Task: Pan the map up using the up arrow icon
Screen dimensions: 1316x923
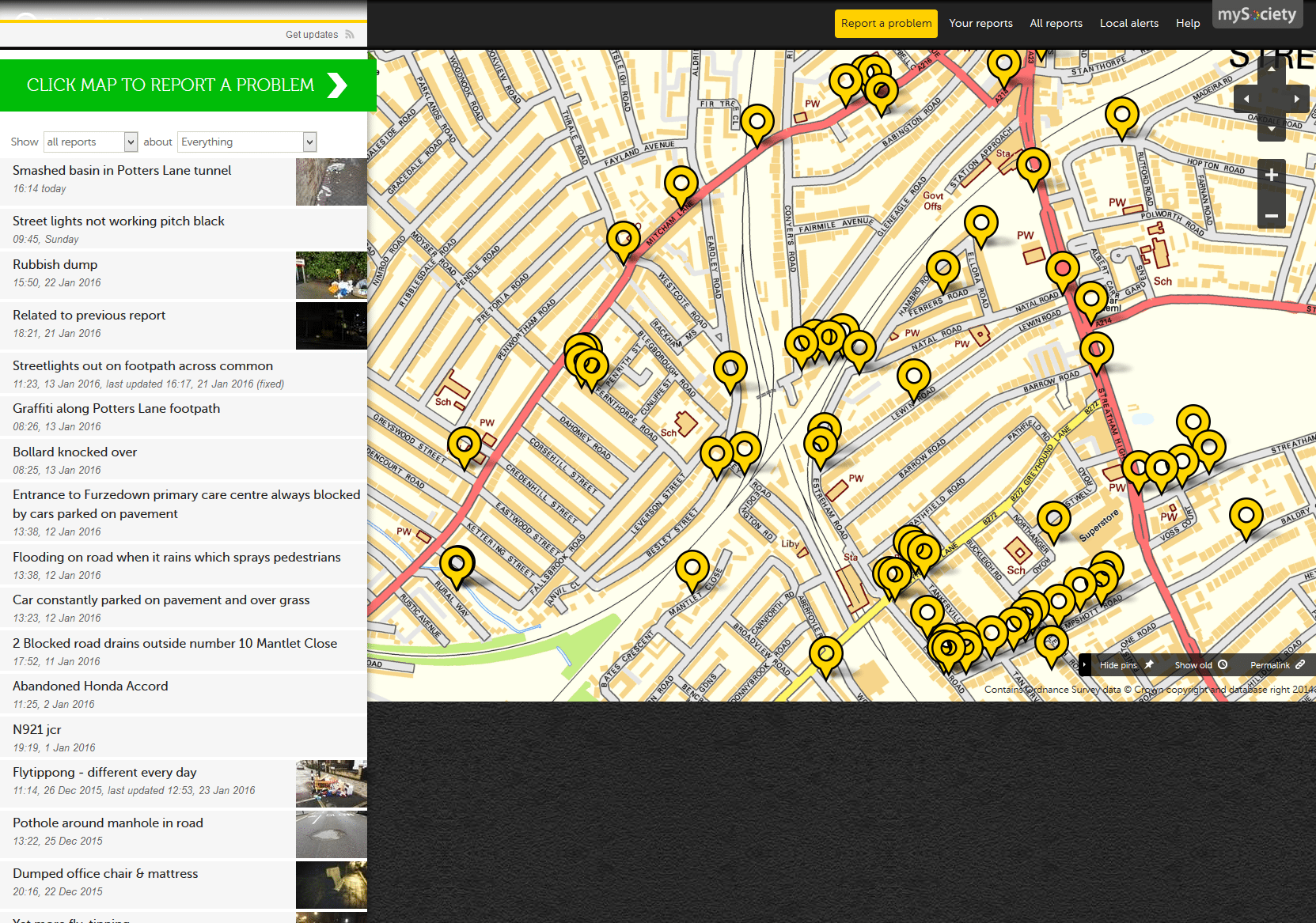Action: pyautogui.click(x=1272, y=70)
